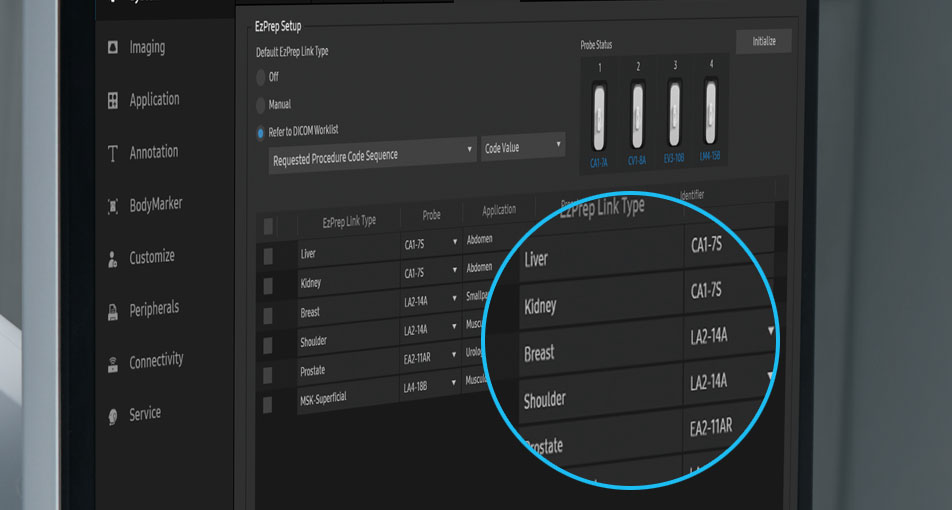This screenshot has width=952, height=510.
Task: Check the box next to Kidney
Action: point(267,286)
